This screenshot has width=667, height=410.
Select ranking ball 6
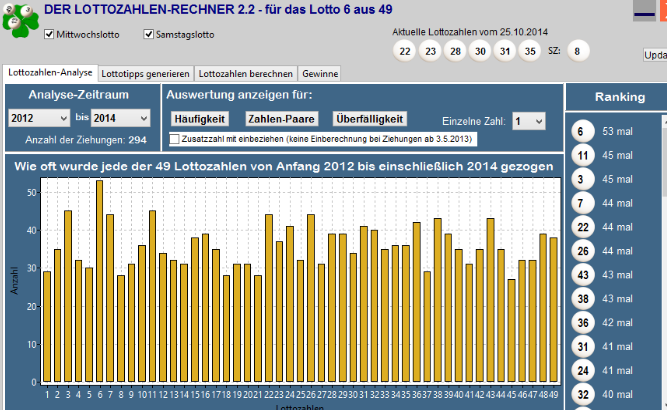tap(582, 131)
